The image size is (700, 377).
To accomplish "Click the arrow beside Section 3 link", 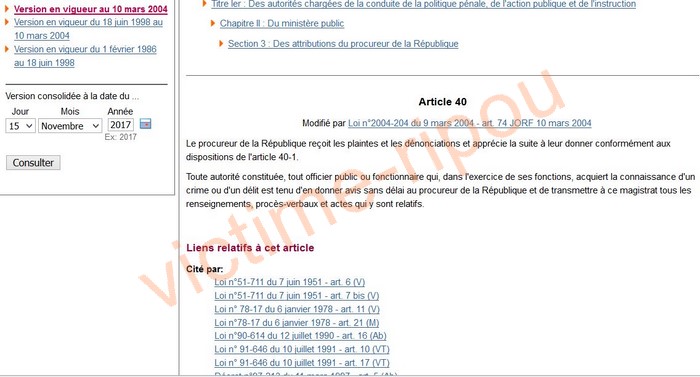I will [221, 43].
